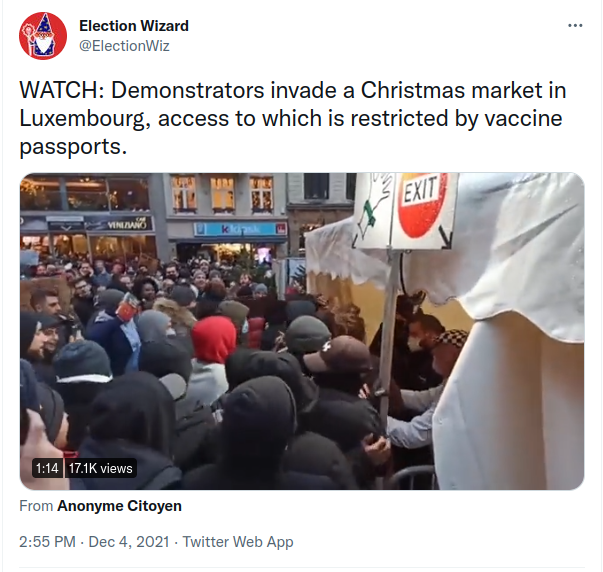Open the Twitter Web App source link
603x572 pixels.
238,542
